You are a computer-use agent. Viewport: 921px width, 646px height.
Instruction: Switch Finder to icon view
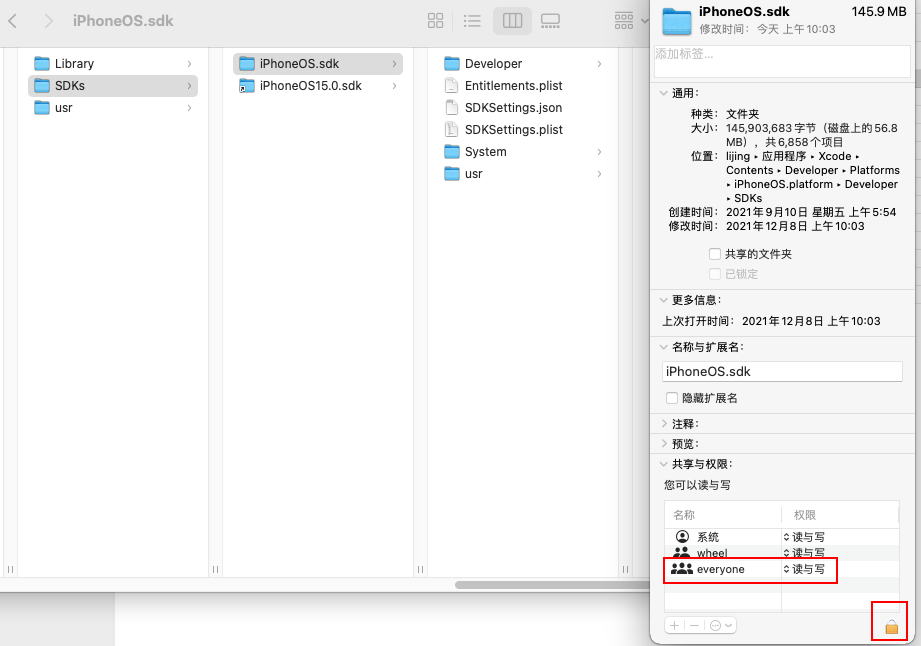point(435,21)
